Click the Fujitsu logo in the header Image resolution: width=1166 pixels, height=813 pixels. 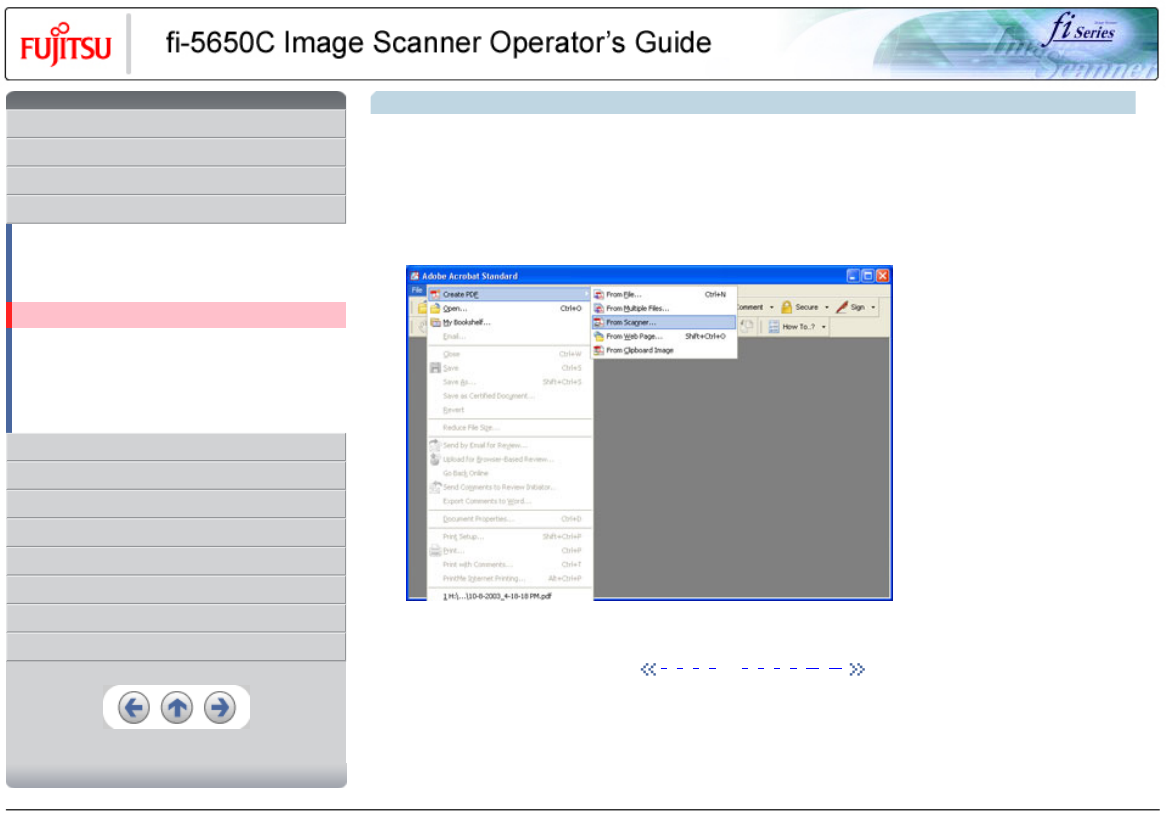[x=65, y=45]
